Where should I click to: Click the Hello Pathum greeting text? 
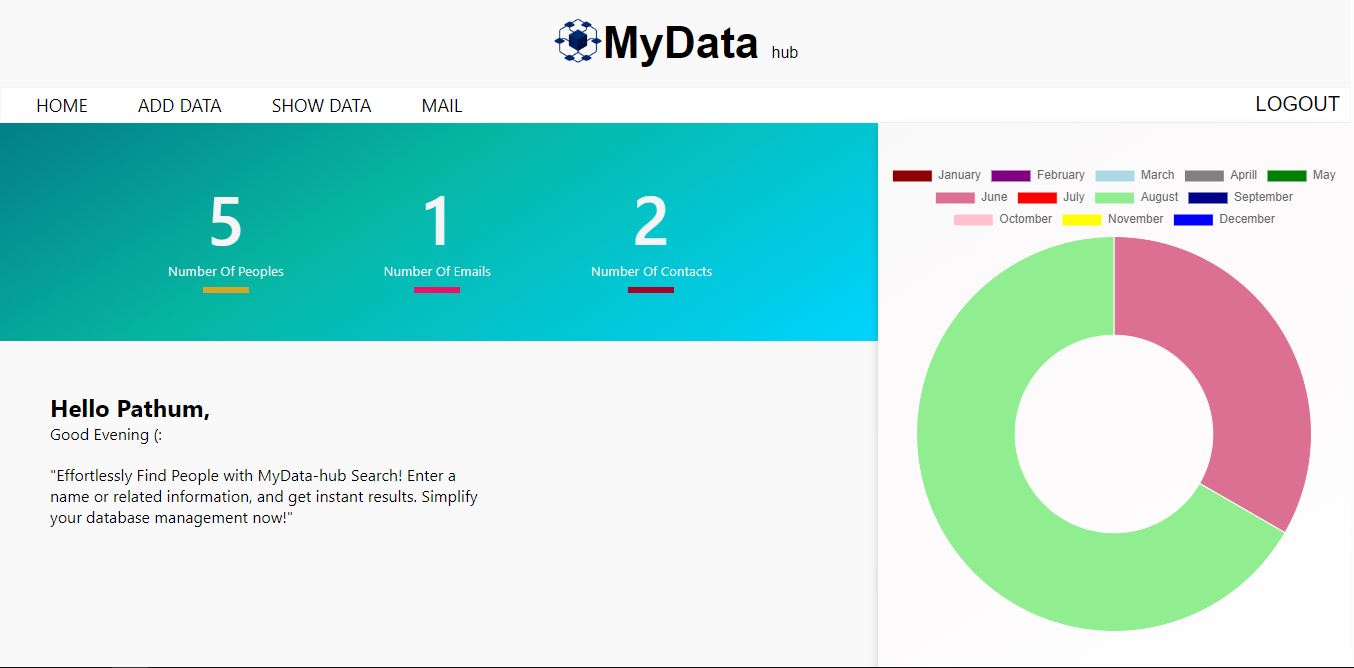coord(130,409)
